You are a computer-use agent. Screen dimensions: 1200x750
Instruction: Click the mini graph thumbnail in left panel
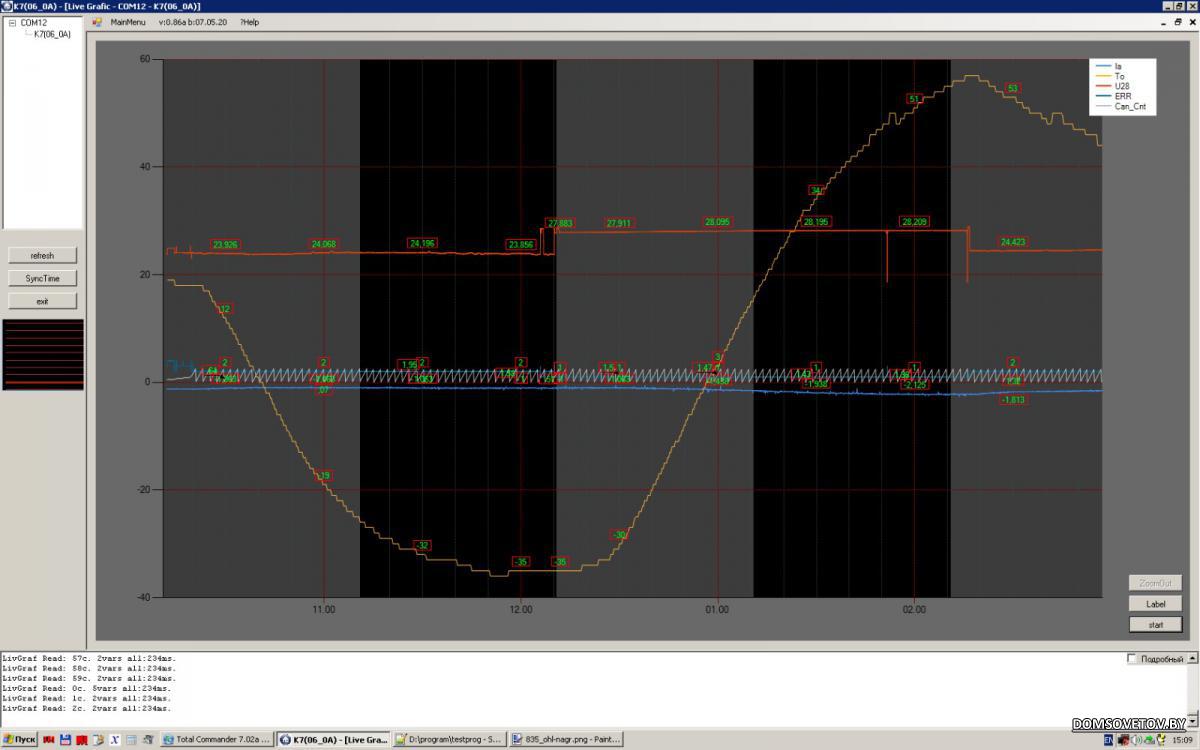[42, 354]
